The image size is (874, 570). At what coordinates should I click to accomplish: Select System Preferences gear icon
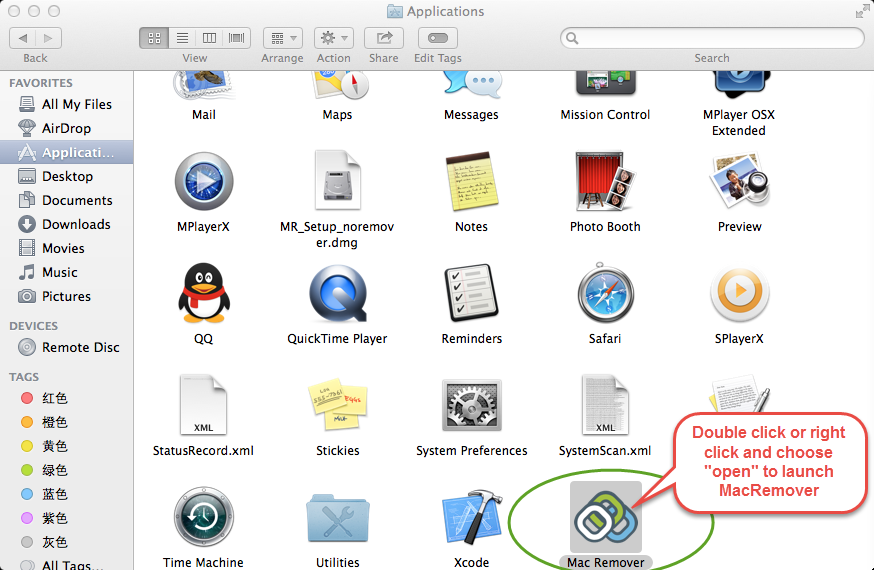472,405
